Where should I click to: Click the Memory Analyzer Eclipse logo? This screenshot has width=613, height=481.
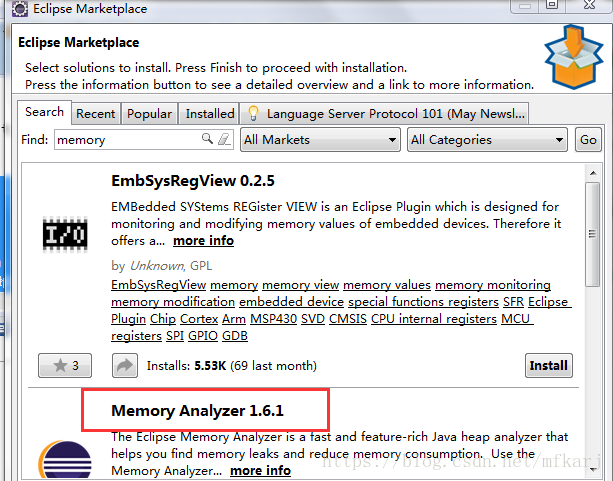point(65,459)
